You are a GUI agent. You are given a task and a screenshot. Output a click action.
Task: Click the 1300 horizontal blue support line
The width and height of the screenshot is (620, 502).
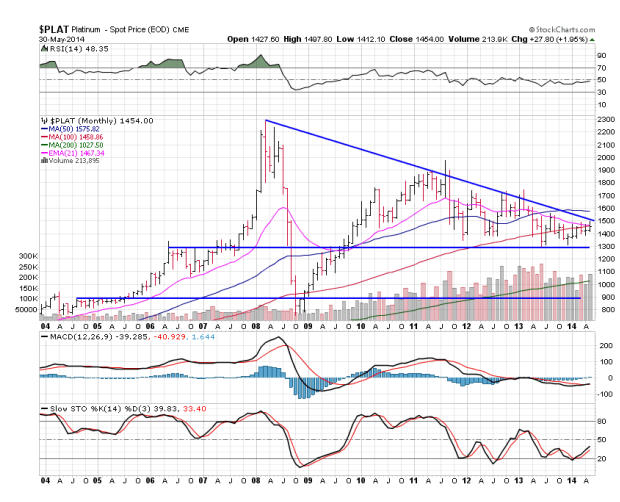(400, 247)
